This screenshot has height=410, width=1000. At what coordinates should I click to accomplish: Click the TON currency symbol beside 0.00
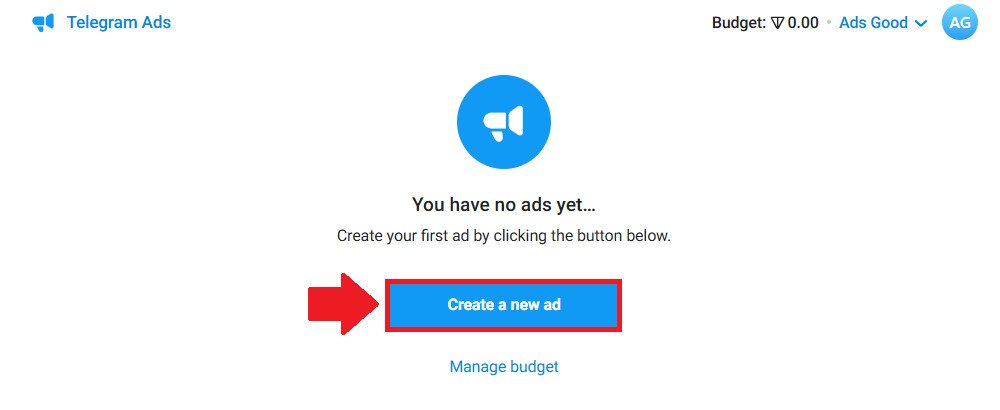tap(777, 23)
